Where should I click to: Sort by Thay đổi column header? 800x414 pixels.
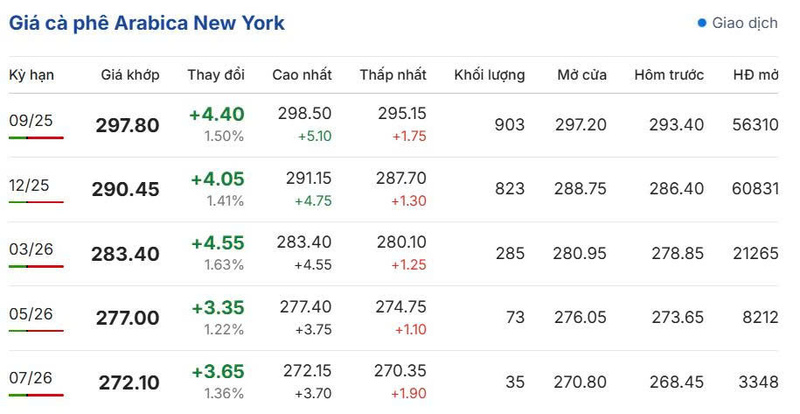[216, 75]
